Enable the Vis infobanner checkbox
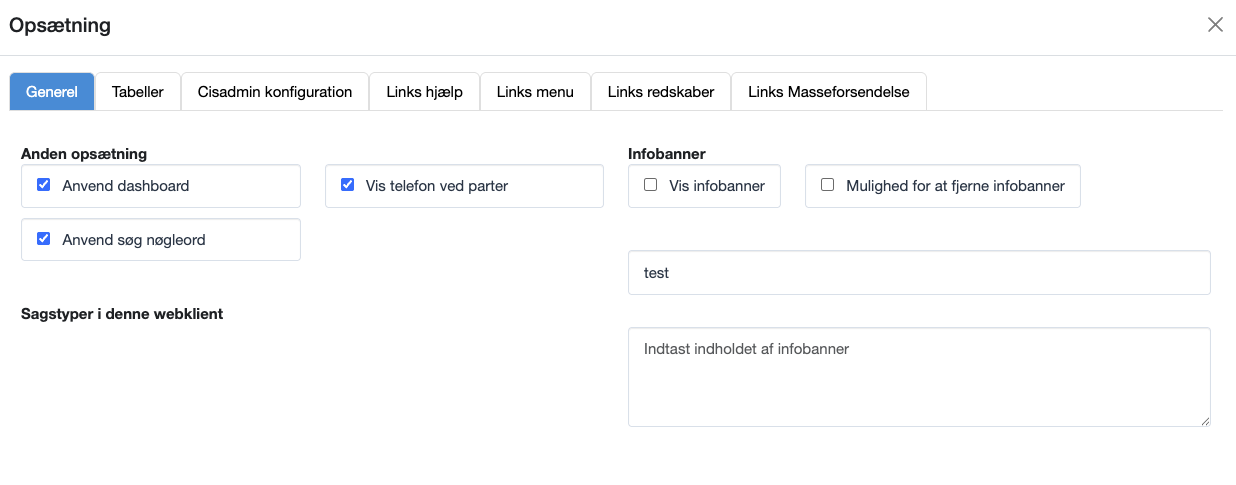1236x485 pixels. (x=651, y=185)
